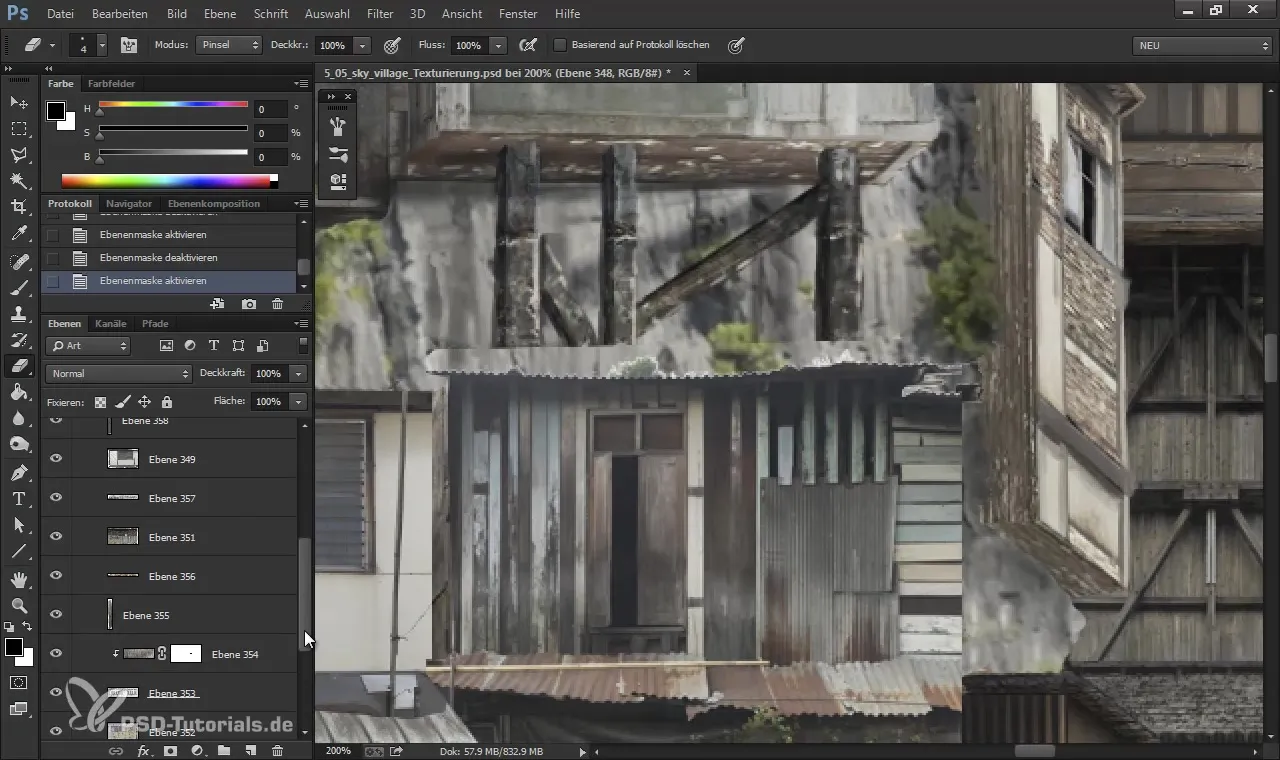1280x760 pixels.
Task: Delete current history state with trash icon
Action: (278, 304)
